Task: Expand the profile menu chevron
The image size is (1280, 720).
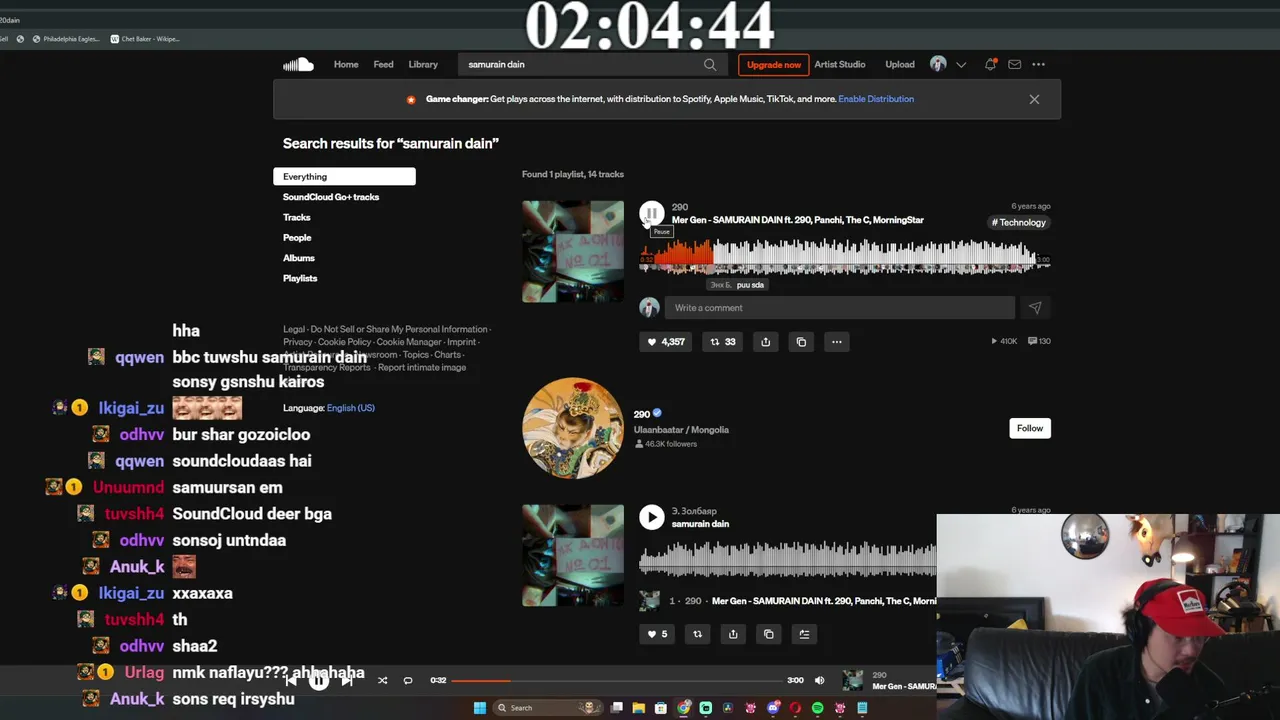Action: pyautogui.click(x=961, y=65)
